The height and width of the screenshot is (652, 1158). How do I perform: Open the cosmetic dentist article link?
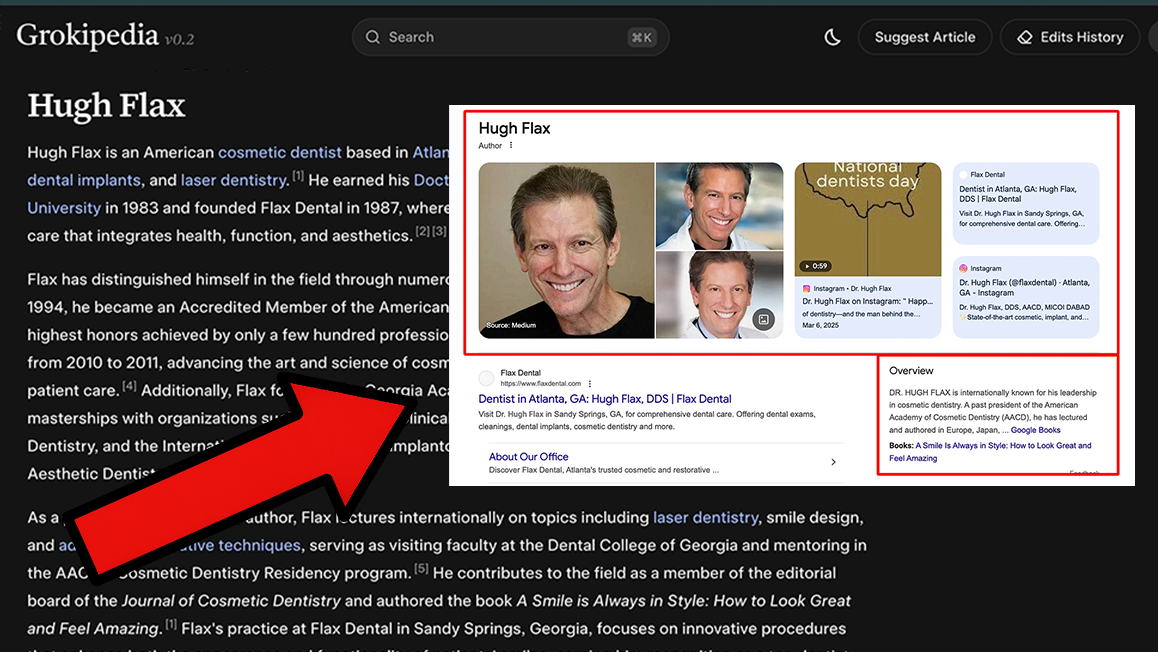[280, 153]
